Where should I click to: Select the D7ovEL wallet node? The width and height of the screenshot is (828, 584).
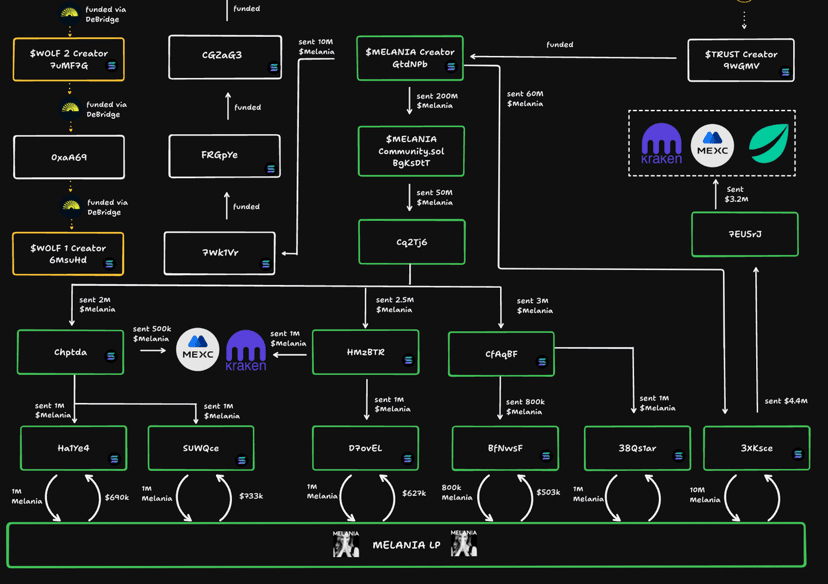(365, 448)
